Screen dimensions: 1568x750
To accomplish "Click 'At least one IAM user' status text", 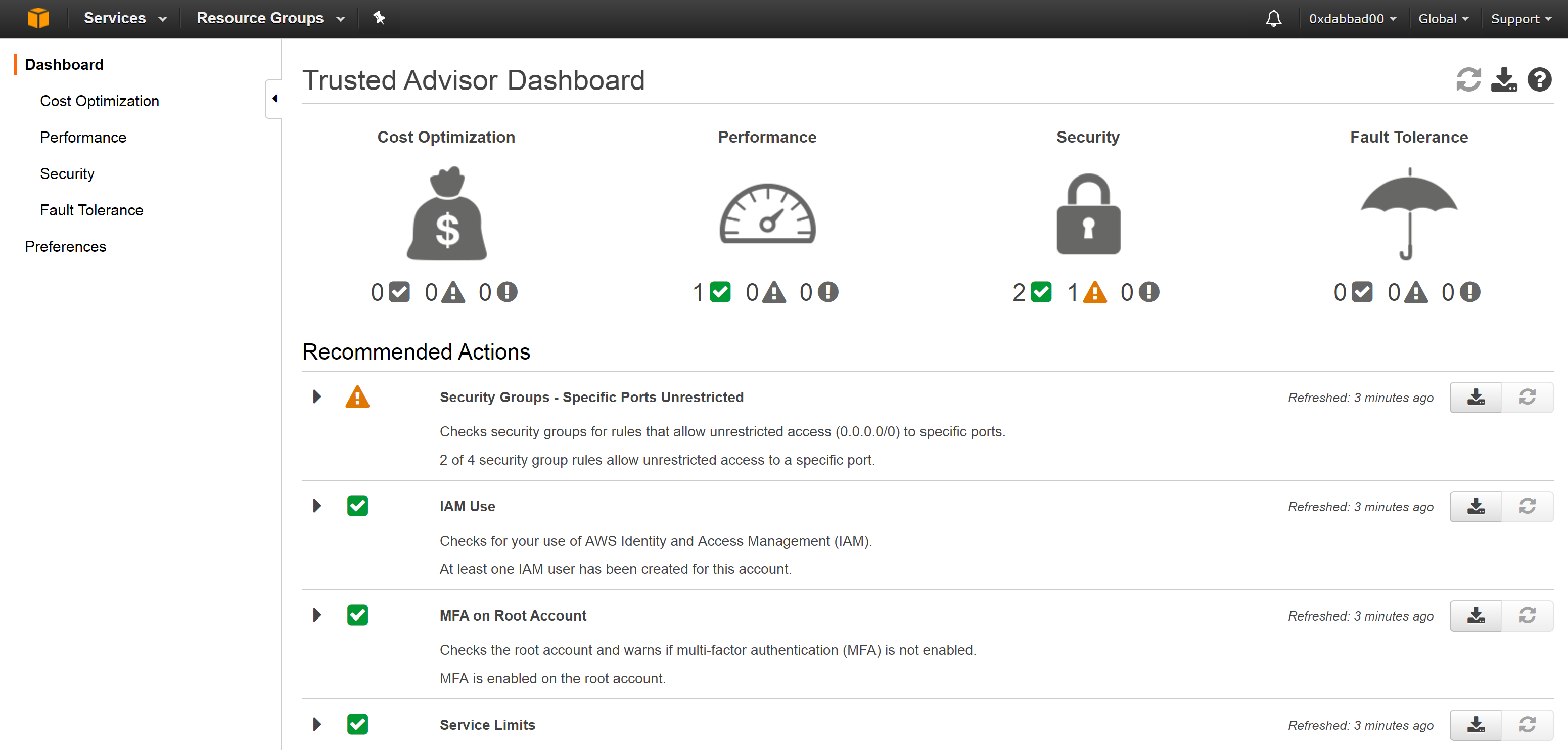I will 615,570.
